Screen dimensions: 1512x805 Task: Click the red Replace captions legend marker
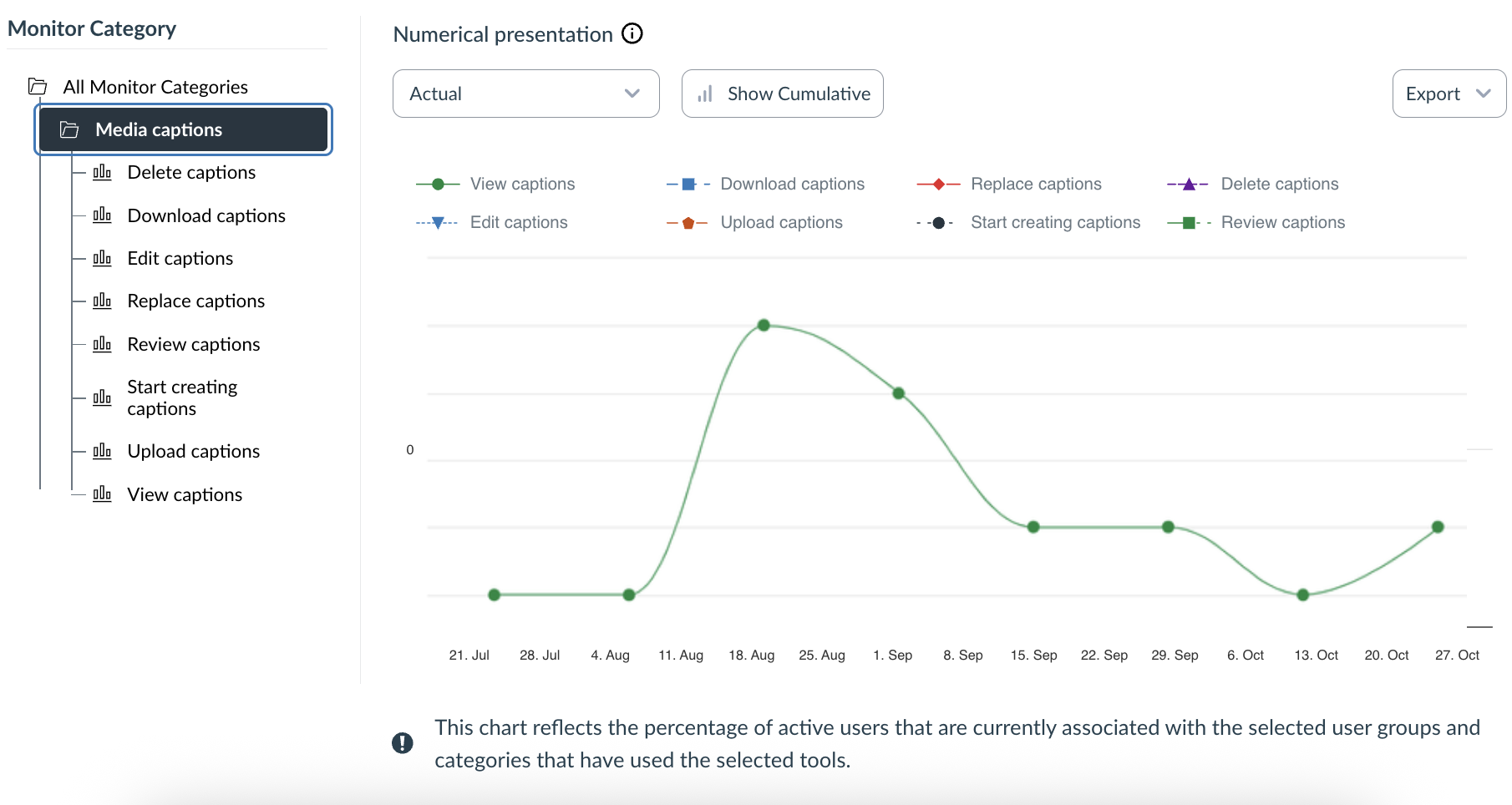click(938, 184)
